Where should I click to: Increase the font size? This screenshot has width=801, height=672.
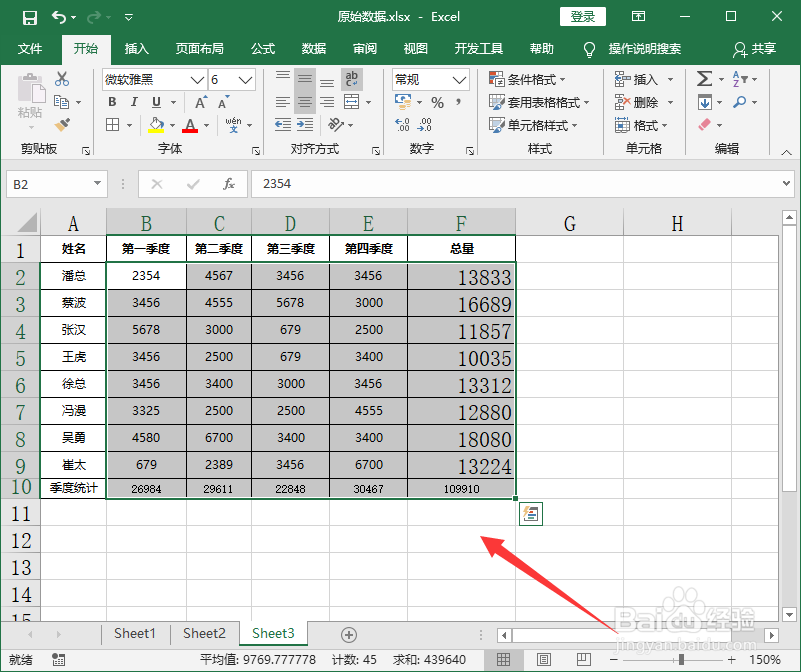coord(201,102)
